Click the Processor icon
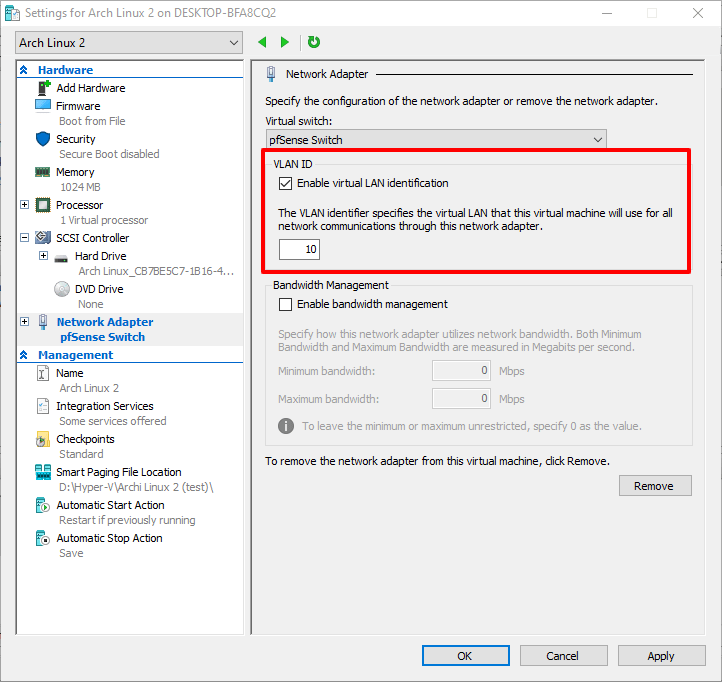Screen dimensions: 722x682 43,205
